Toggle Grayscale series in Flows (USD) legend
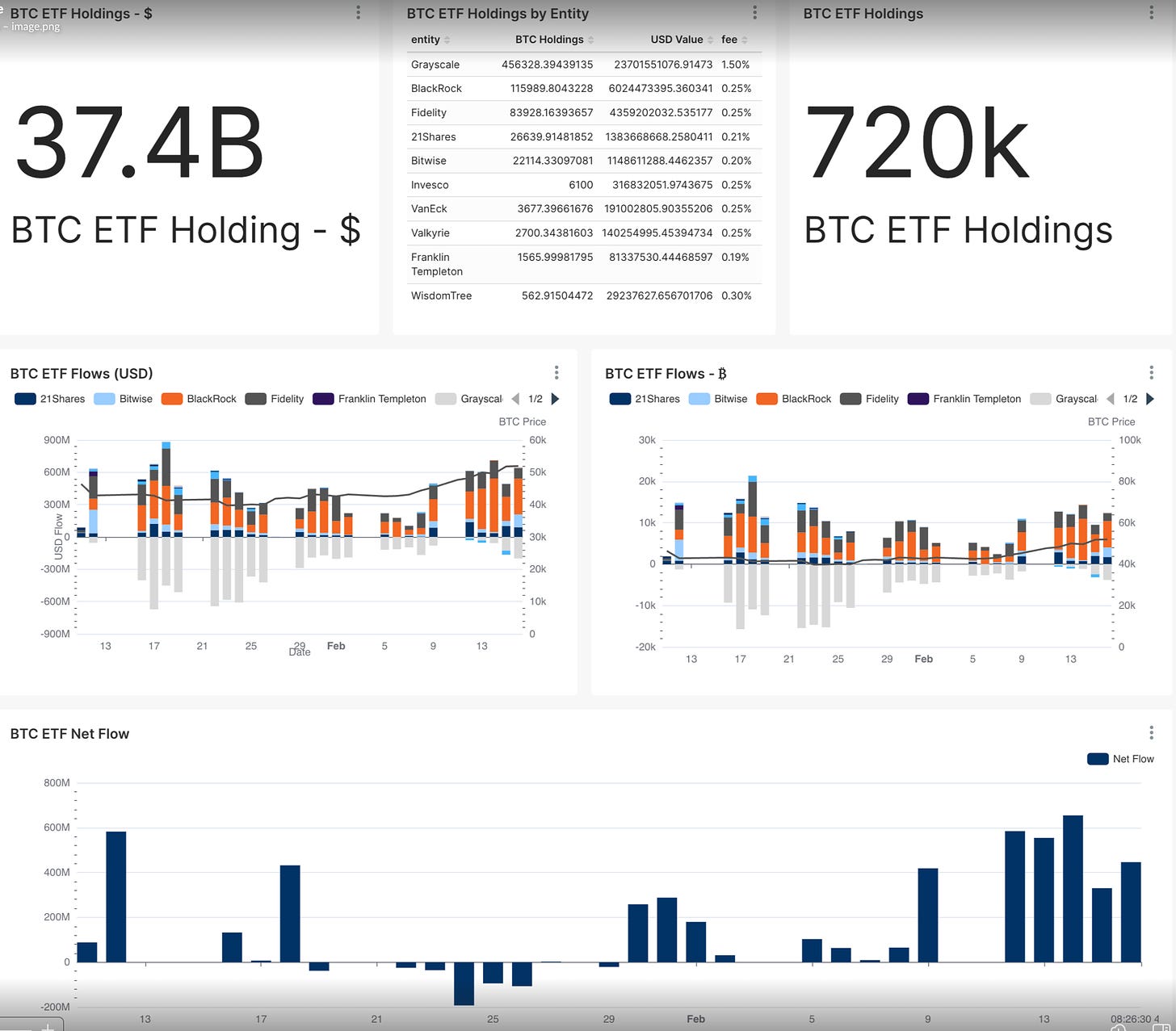Image resolution: width=1176 pixels, height=1031 pixels. (468, 399)
